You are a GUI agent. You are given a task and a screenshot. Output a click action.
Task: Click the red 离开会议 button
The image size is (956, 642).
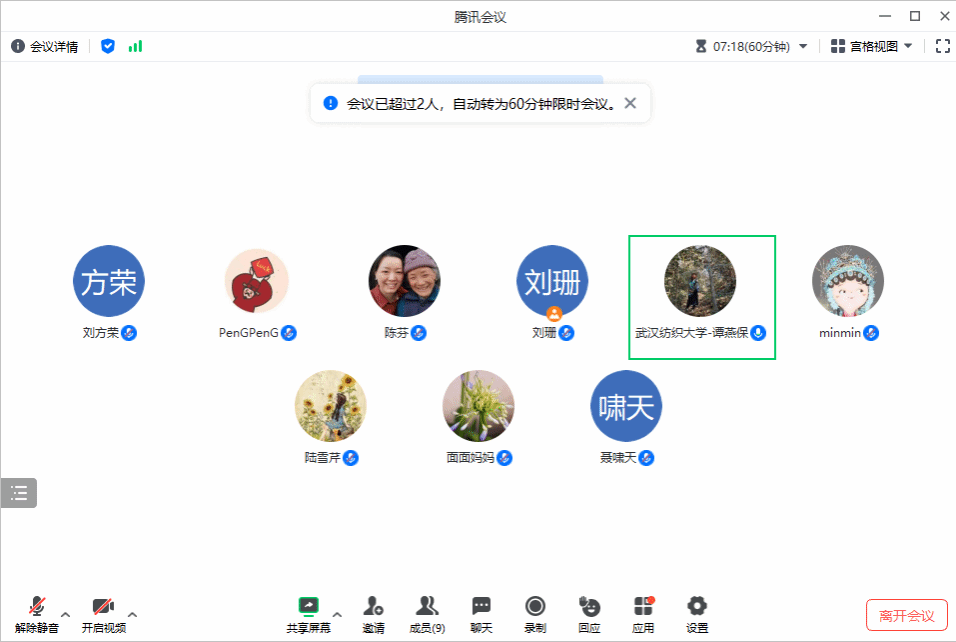(x=906, y=615)
